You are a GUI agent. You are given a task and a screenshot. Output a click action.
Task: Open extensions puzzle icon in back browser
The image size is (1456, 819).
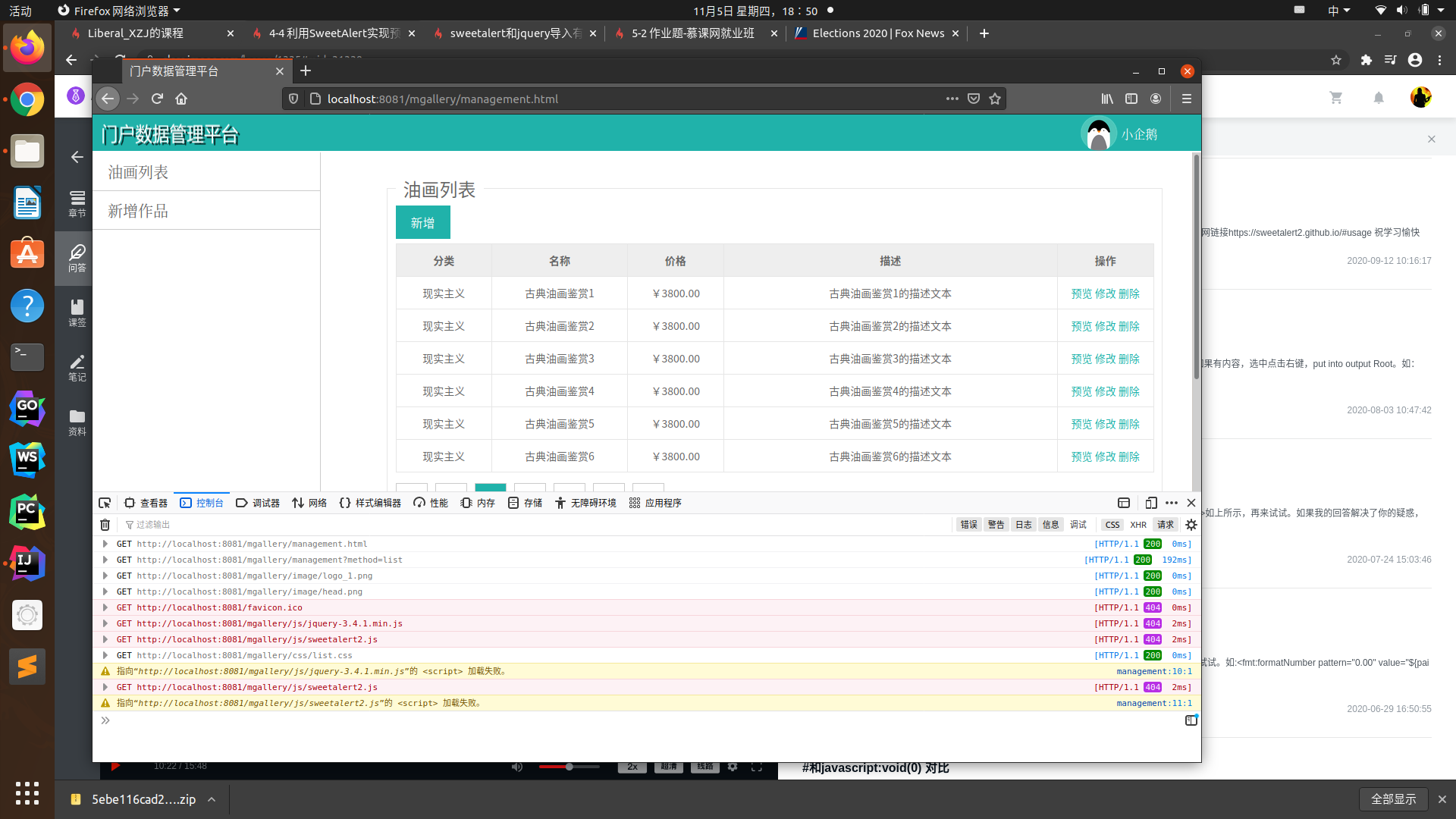click(x=1367, y=60)
